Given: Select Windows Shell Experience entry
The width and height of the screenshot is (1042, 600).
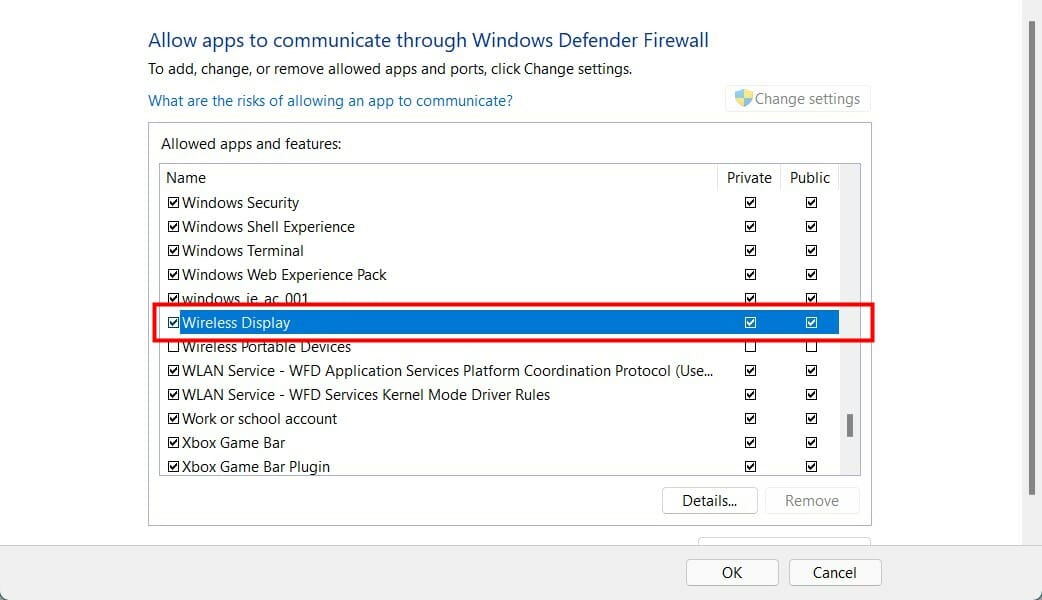Looking at the screenshot, I should pyautogui.click(x=268, y=227).
